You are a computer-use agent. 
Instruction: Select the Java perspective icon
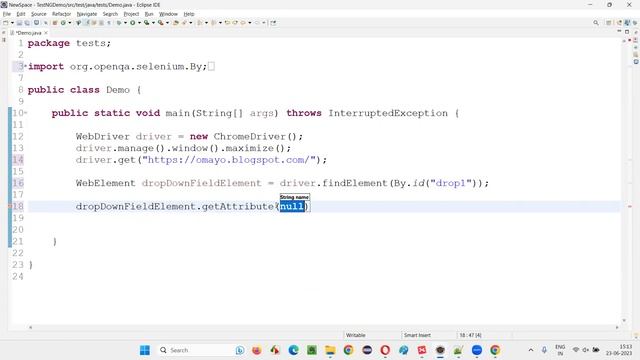tap(627, 23)
